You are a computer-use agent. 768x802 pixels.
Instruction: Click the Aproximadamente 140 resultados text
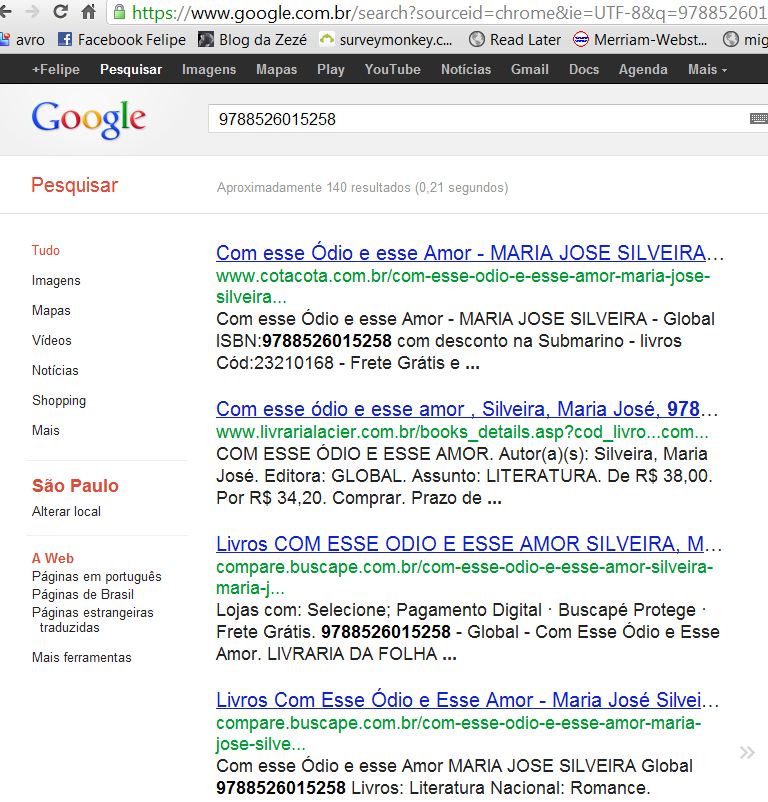coord(363,188)
